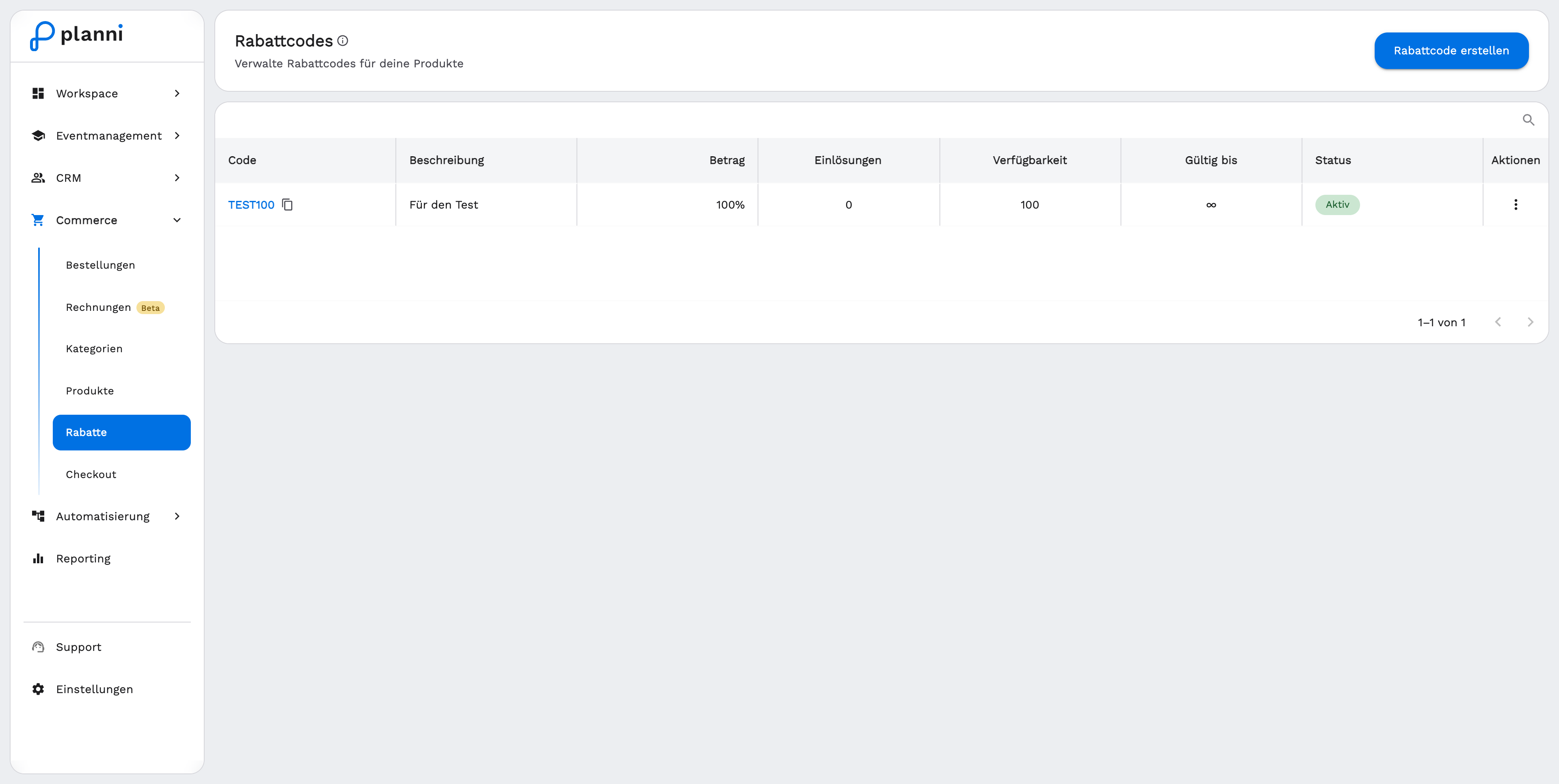Image resolution: width=1559 pixels, height=784 pixels.
Task: Expand the Eventmanagement chevron
Action: click(x=177, y=136)
